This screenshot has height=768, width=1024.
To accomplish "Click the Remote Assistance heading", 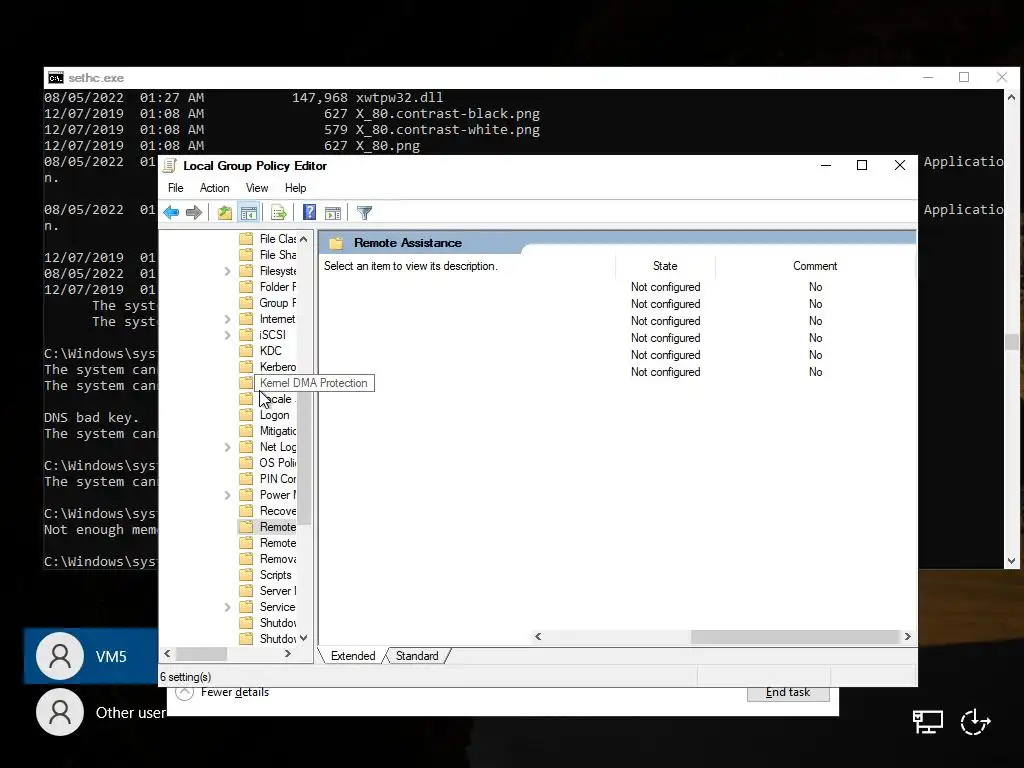I will tap(408, 243).
